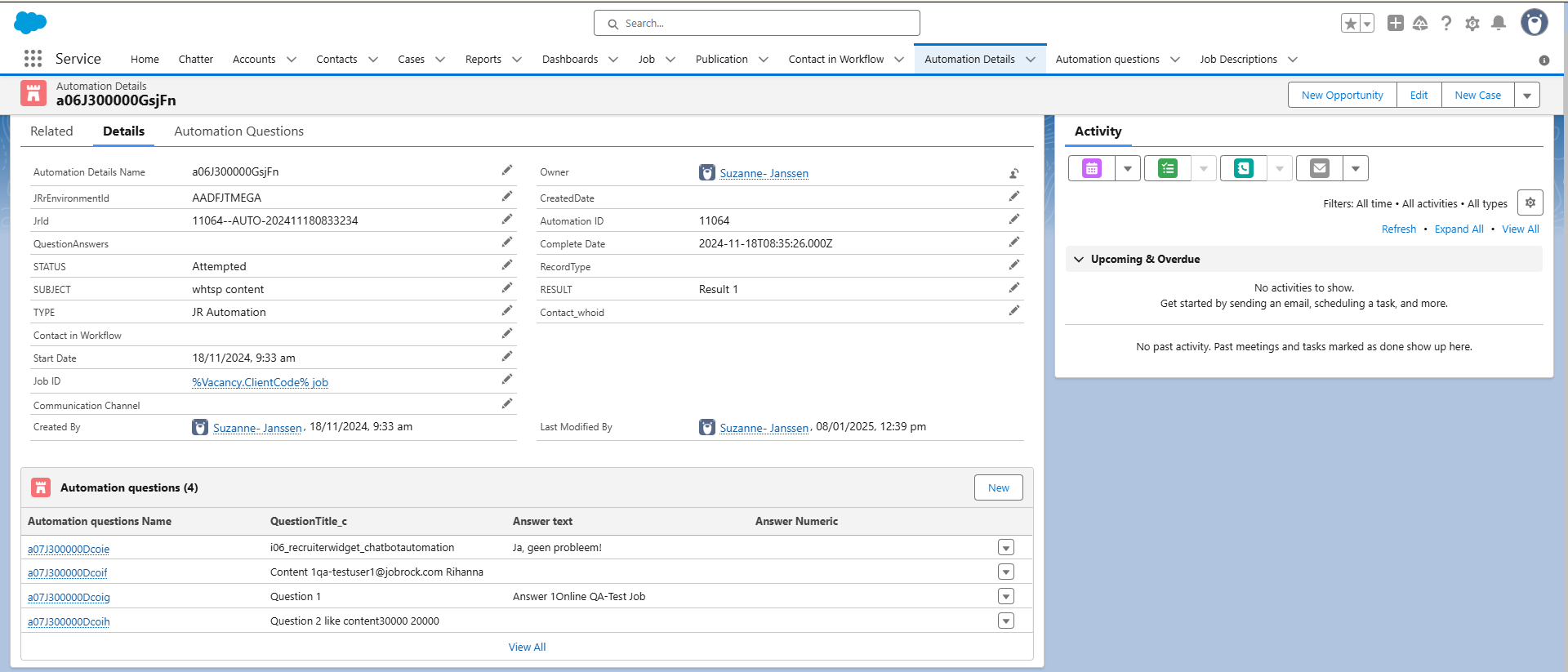Expand the Cases navigation dropdown arrow
The height and width of the screenshot is (672, 1568).
pyautogui.click(x=440, y=60)
